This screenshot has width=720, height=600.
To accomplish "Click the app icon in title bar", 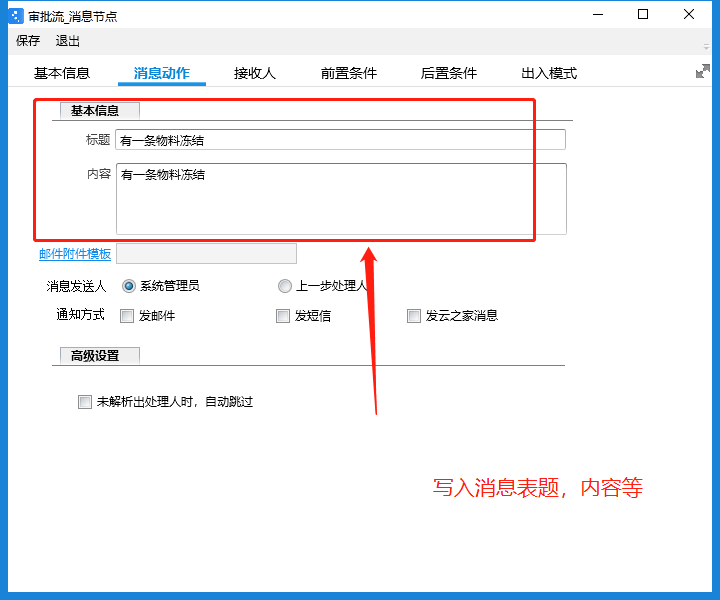I will pyautogui.click(x=16, y=16).
